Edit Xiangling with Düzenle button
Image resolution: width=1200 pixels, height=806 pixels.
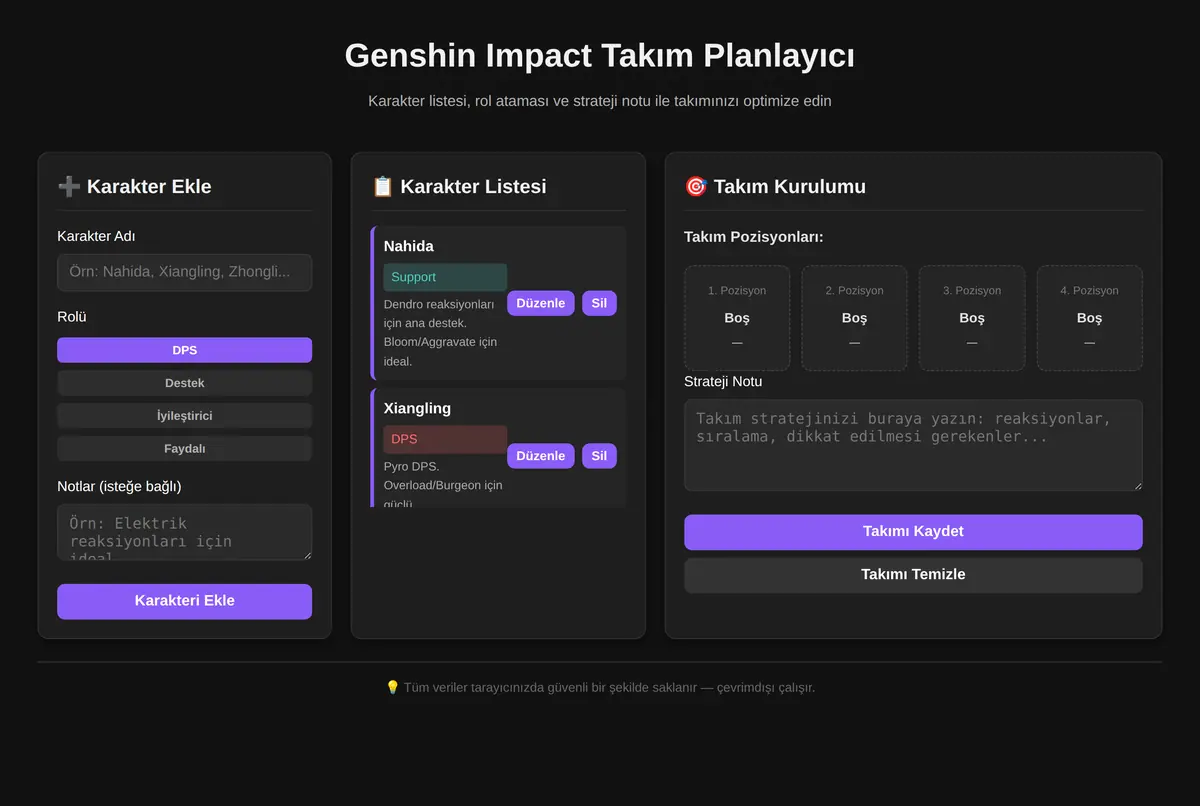click(541, 456)
